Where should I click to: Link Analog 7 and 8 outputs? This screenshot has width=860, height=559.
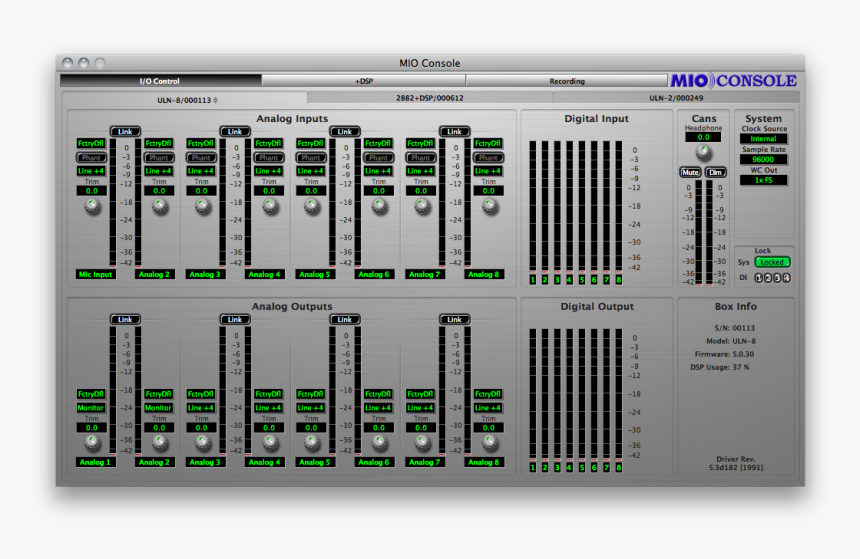(x=454, y=319)
